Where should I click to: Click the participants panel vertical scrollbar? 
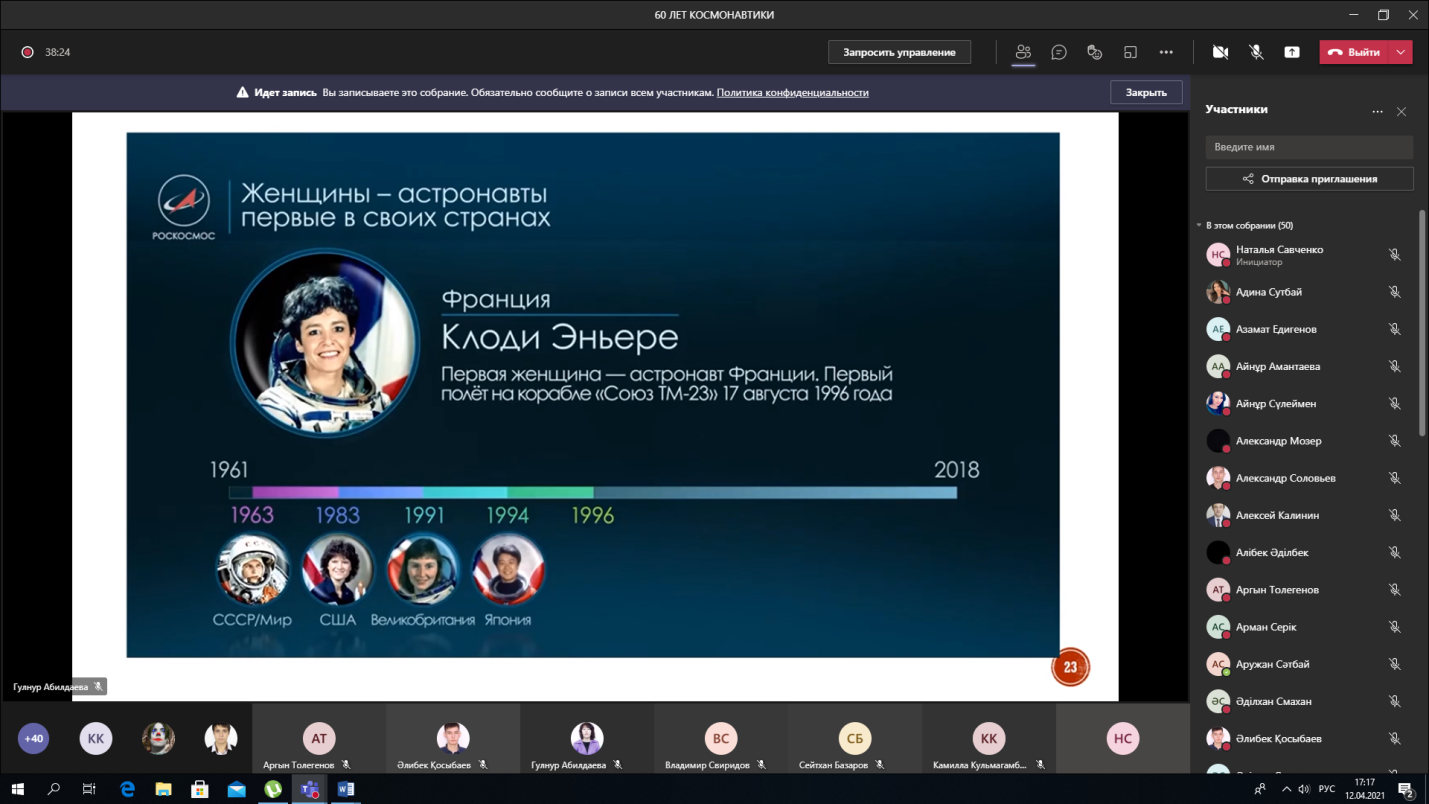point(1423,323)
